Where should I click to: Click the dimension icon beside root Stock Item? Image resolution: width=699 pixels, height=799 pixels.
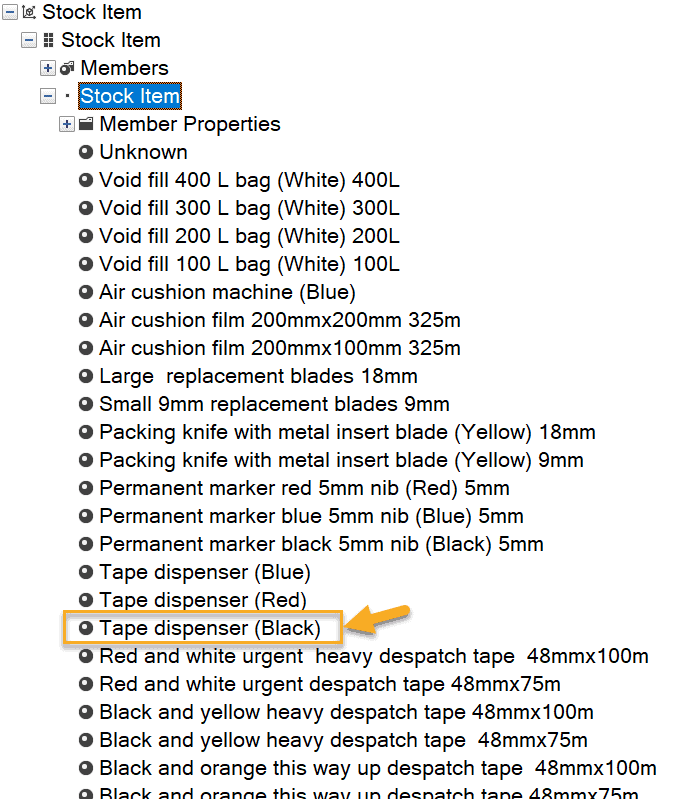[x=29, y=13]
